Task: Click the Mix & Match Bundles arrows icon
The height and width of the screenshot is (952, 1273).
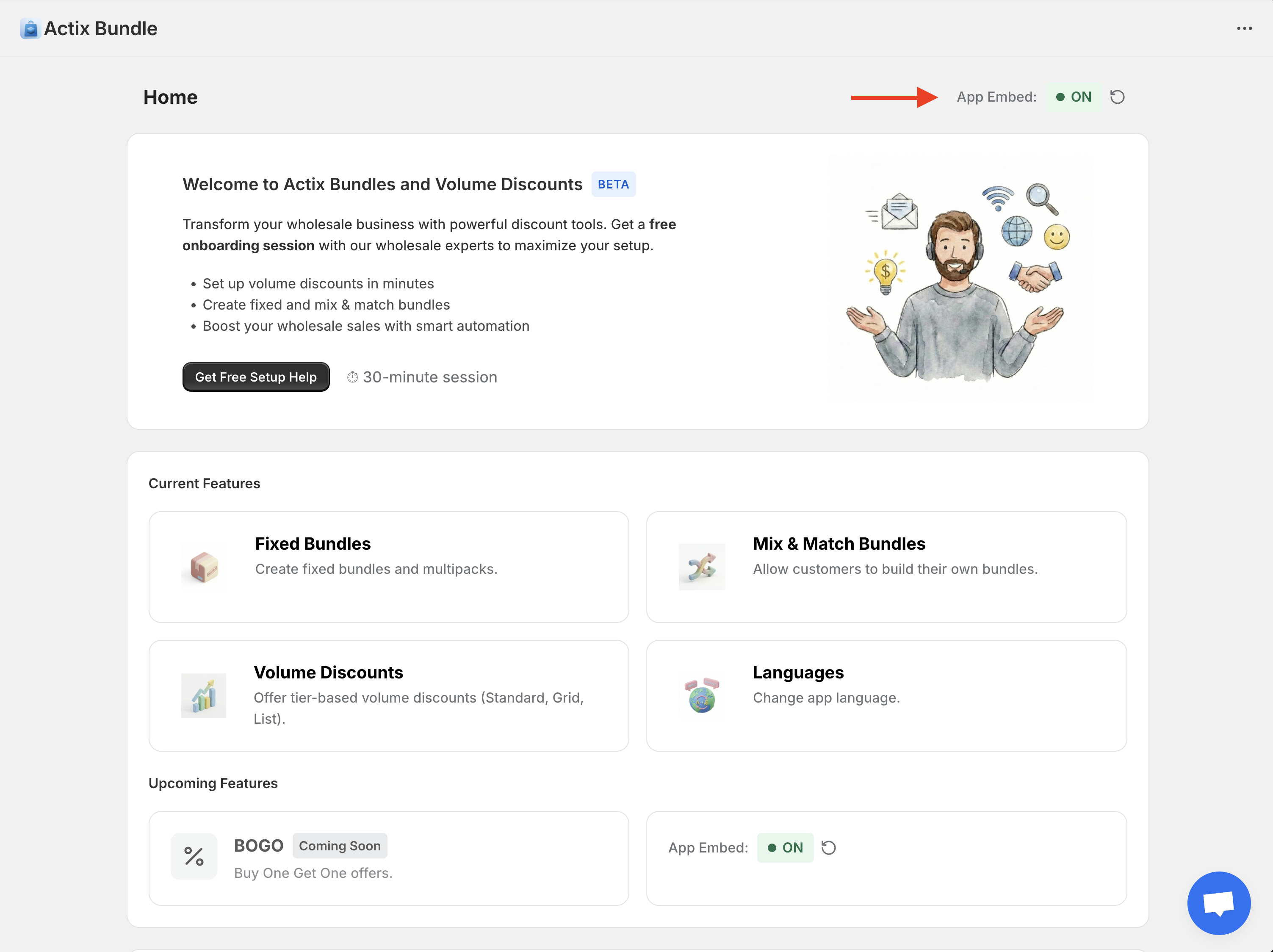Action: coord(702,566)
